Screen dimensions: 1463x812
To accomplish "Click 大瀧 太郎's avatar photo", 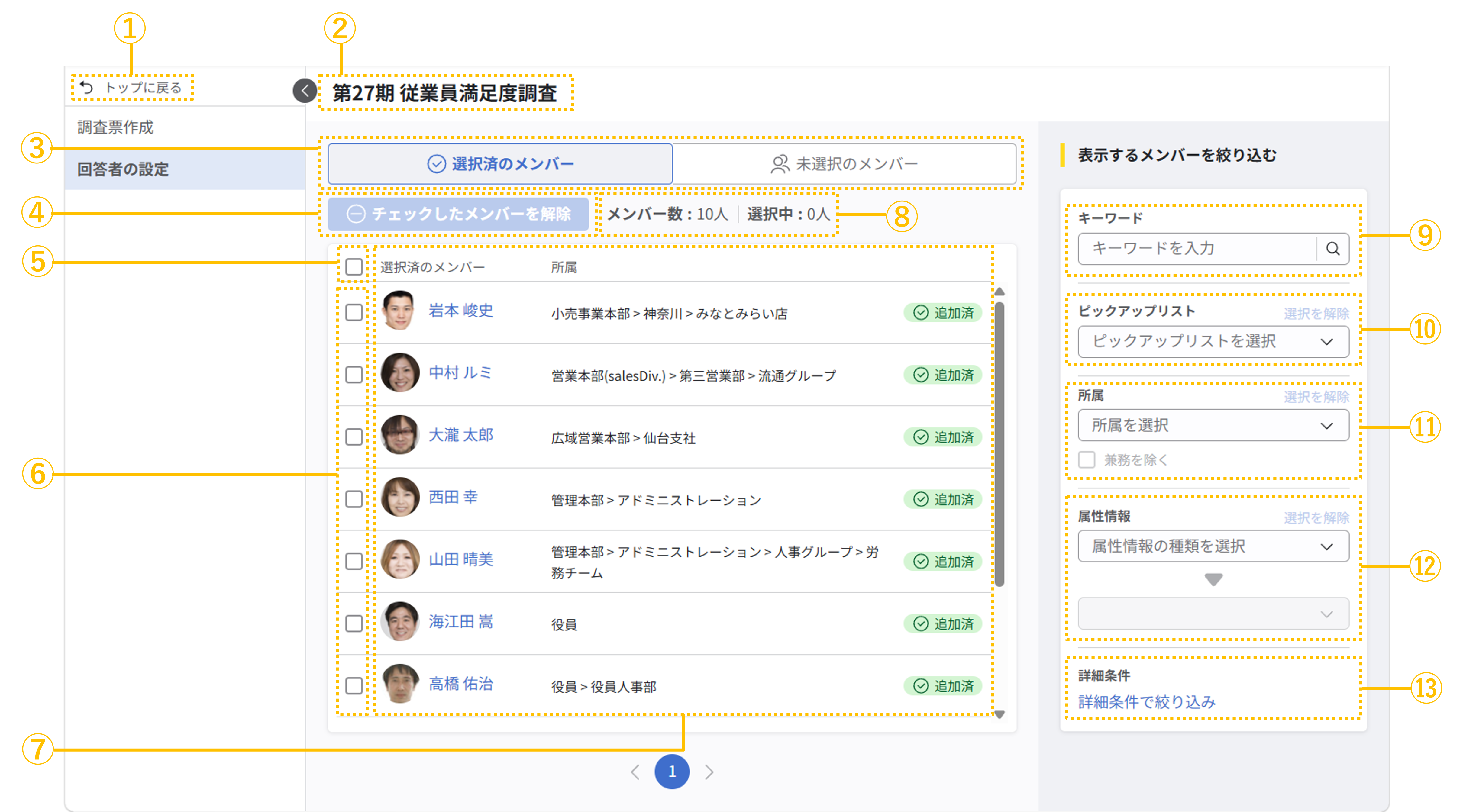I will 400,435.
